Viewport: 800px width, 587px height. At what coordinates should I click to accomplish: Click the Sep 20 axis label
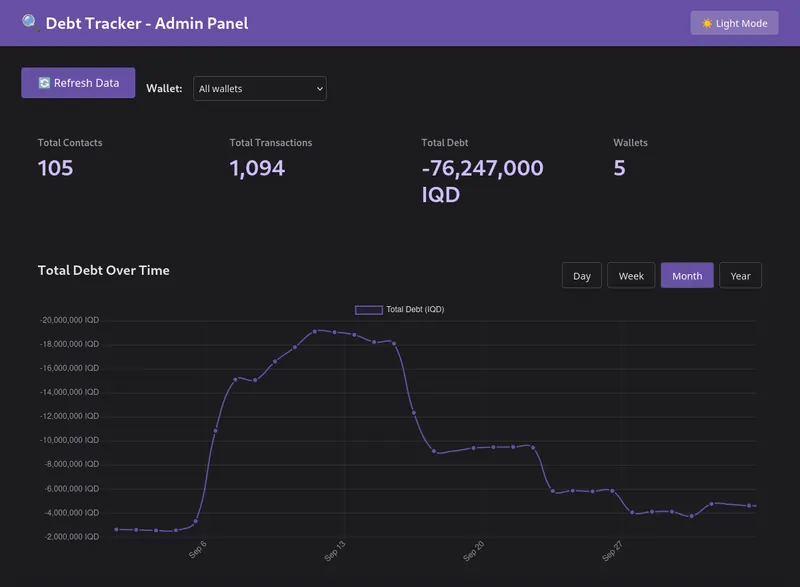473,551
